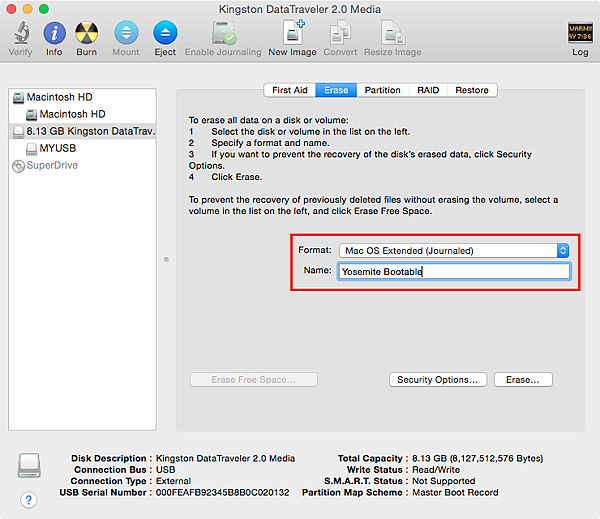This screenshot has height=519, width=600.
Task: Click Erase Free Space button
Action: point(253,380)
